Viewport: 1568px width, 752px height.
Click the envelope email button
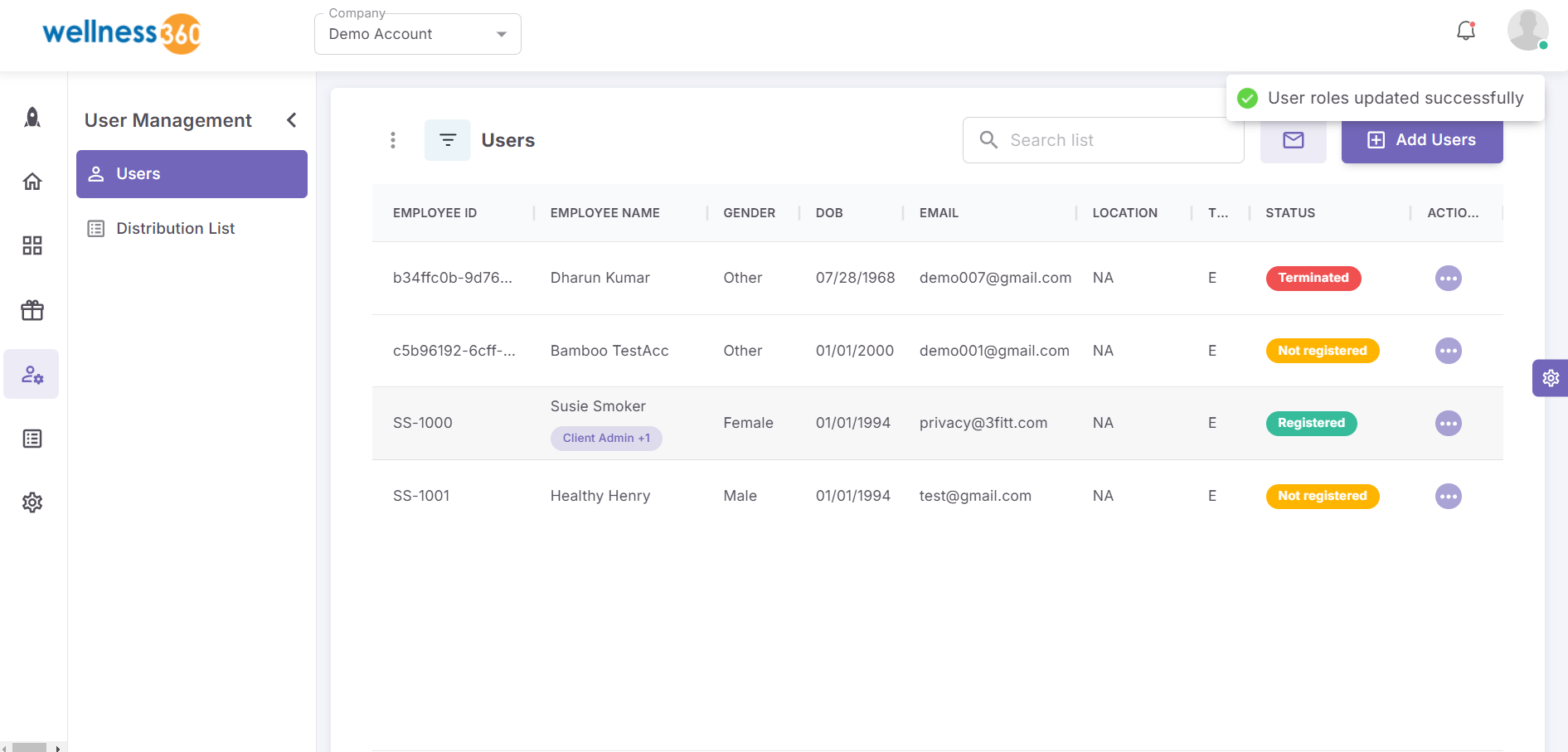tap(1294, 140)
